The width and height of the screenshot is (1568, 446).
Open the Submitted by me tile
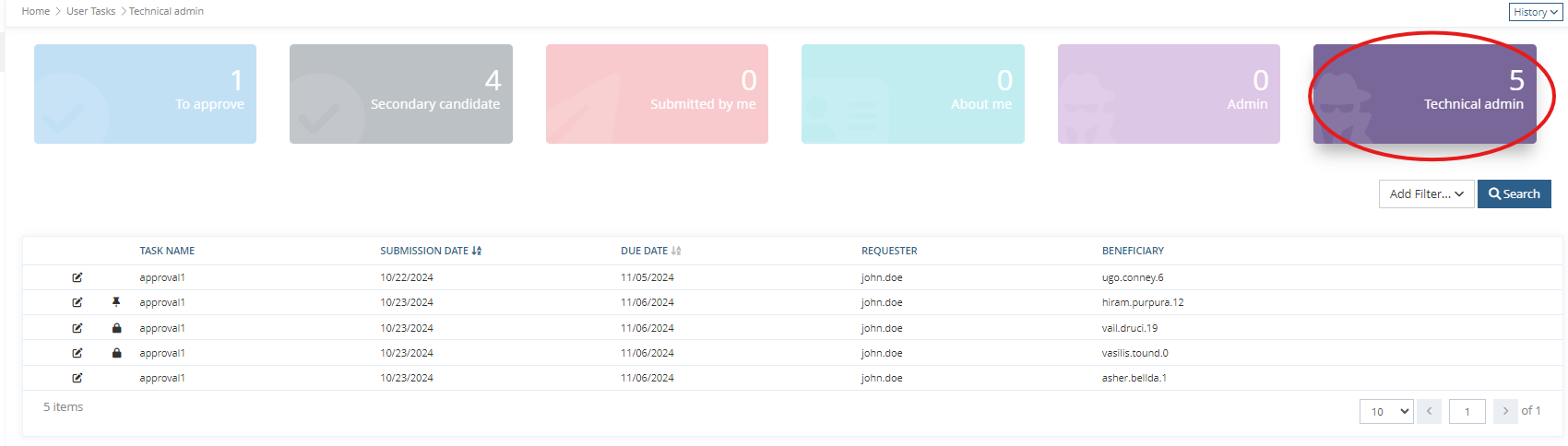657,94
